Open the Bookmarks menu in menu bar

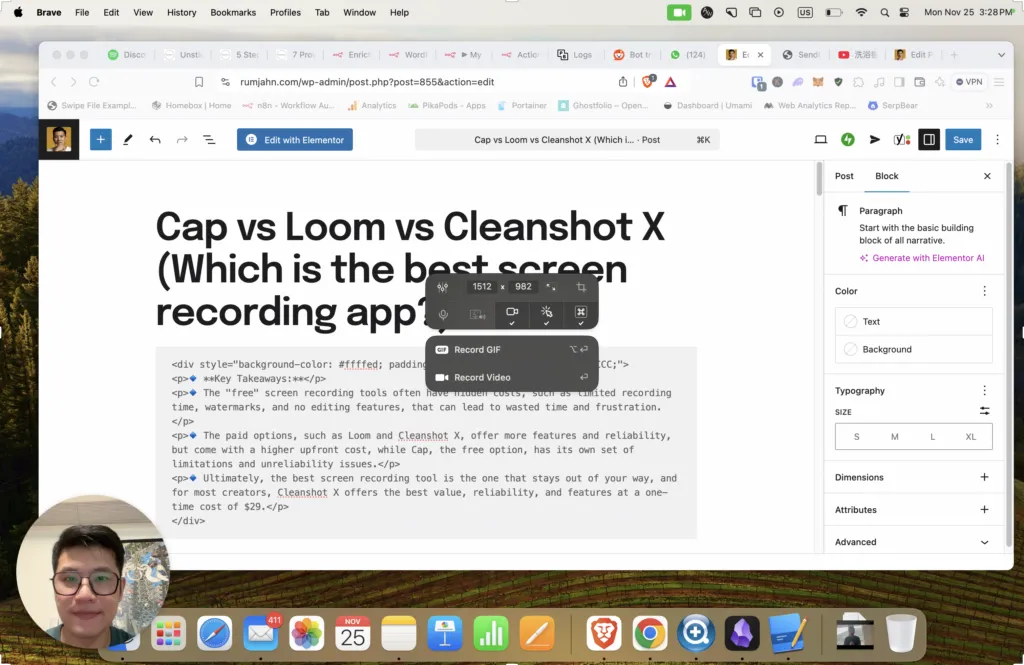(233, 13)
